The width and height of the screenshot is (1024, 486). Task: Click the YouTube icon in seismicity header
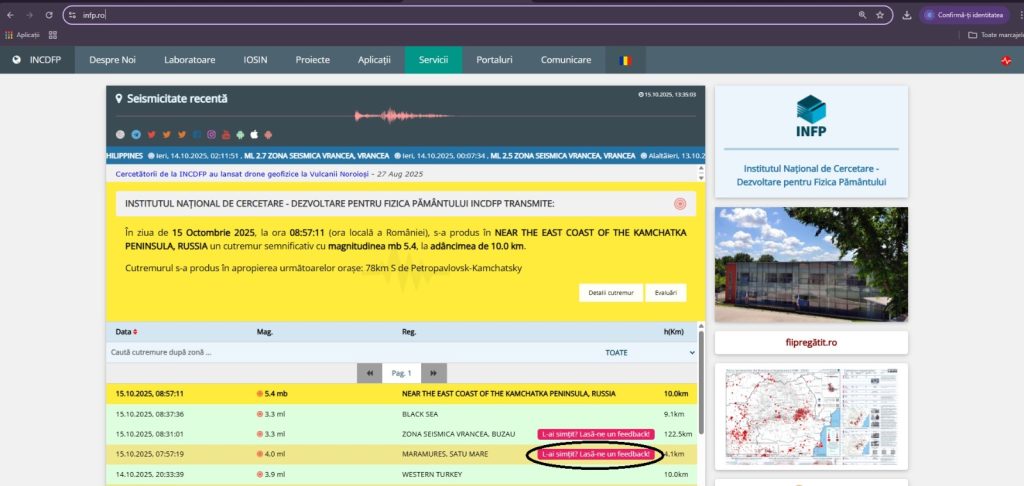[x=227, y=134]
